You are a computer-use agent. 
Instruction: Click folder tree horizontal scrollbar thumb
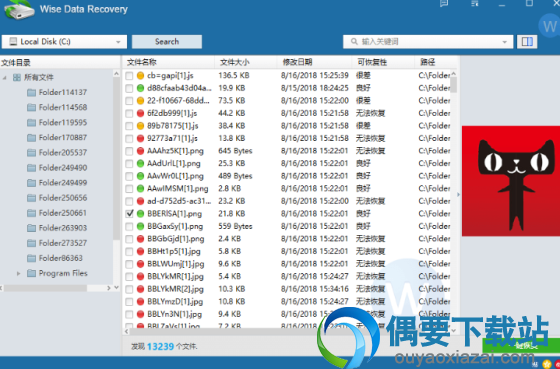45,288
